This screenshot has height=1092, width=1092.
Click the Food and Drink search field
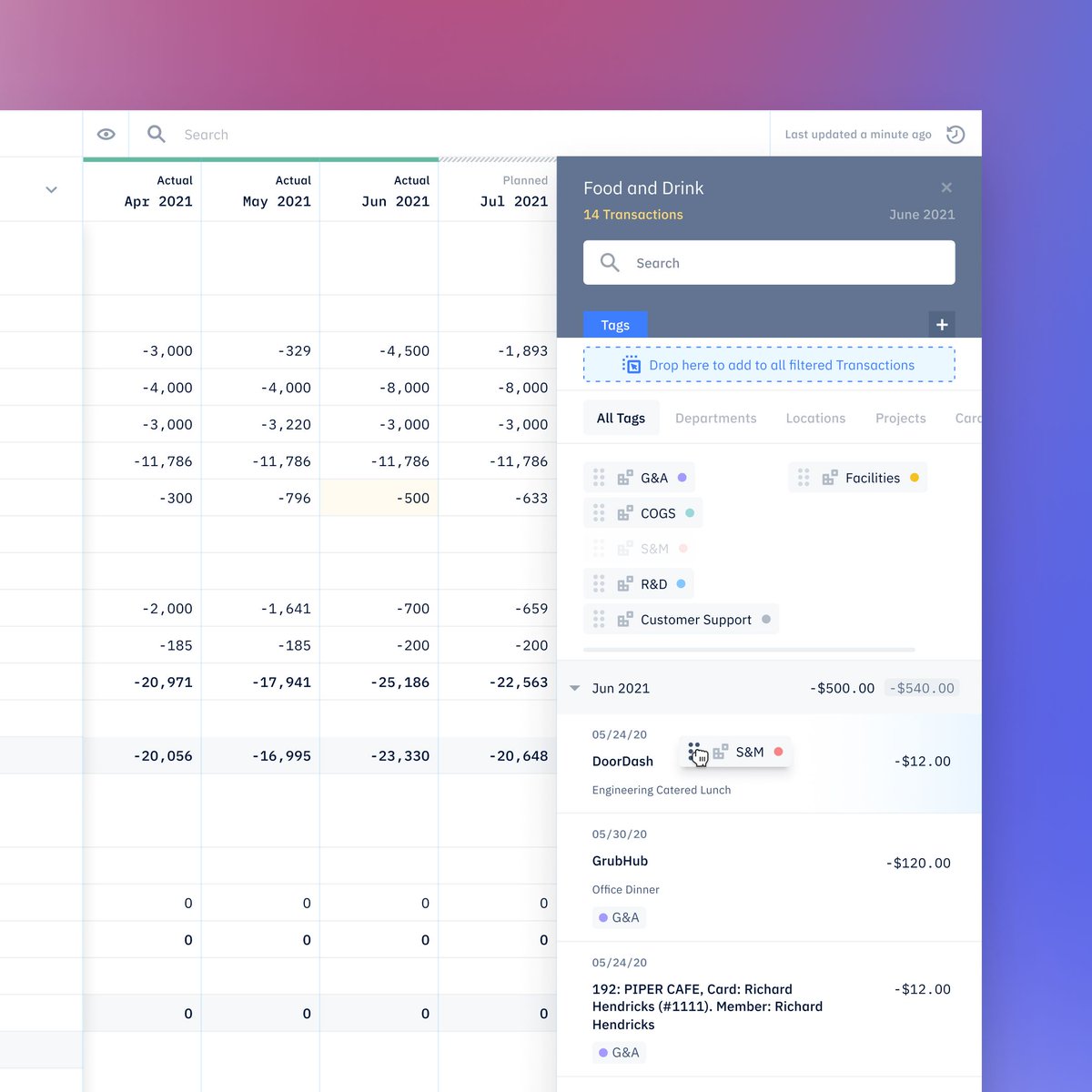pos(769,262)
